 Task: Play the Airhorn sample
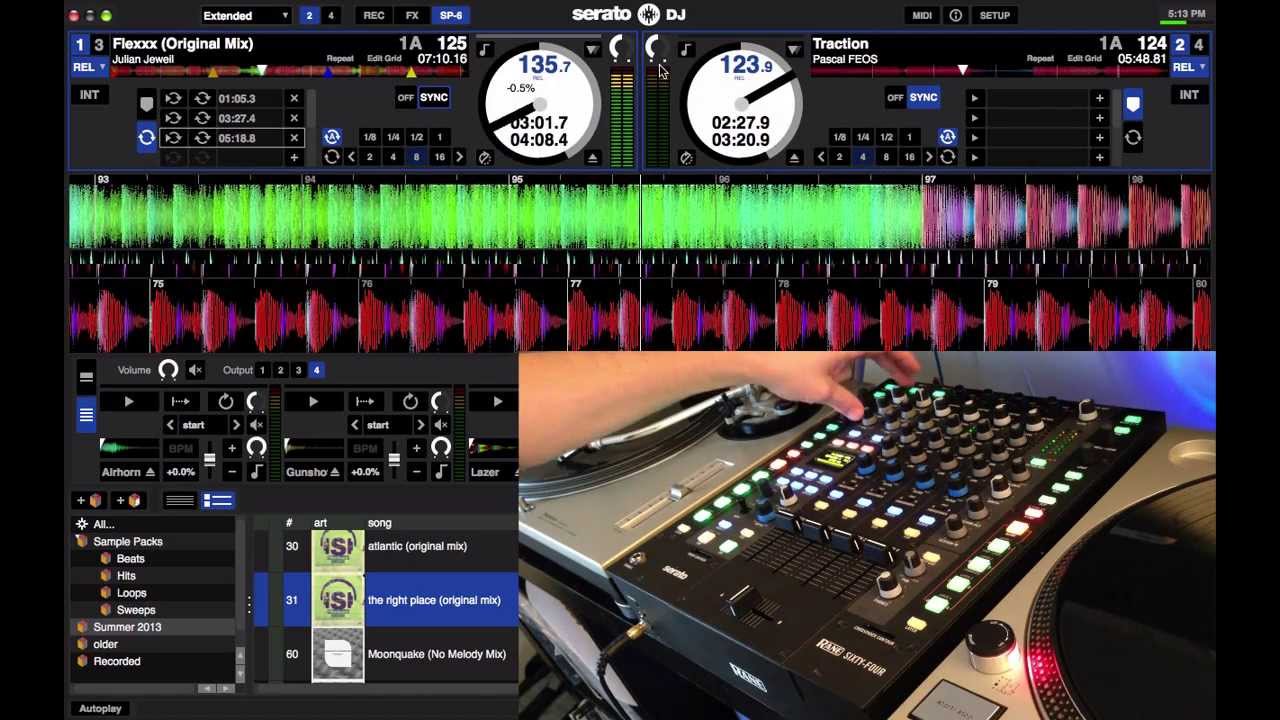click(129, 402)
